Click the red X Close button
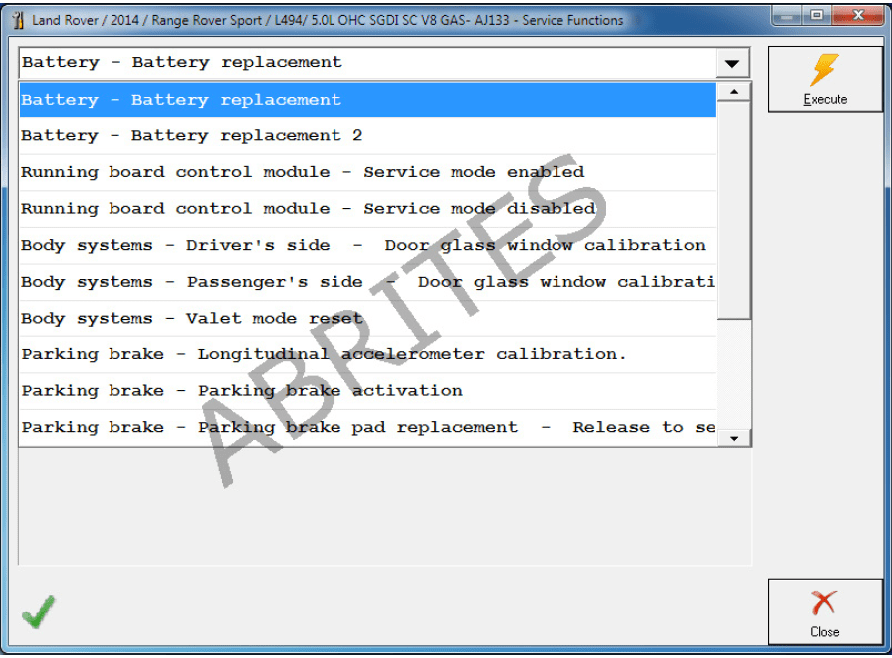This screenshot has width=892, height=658. [825, 611]
